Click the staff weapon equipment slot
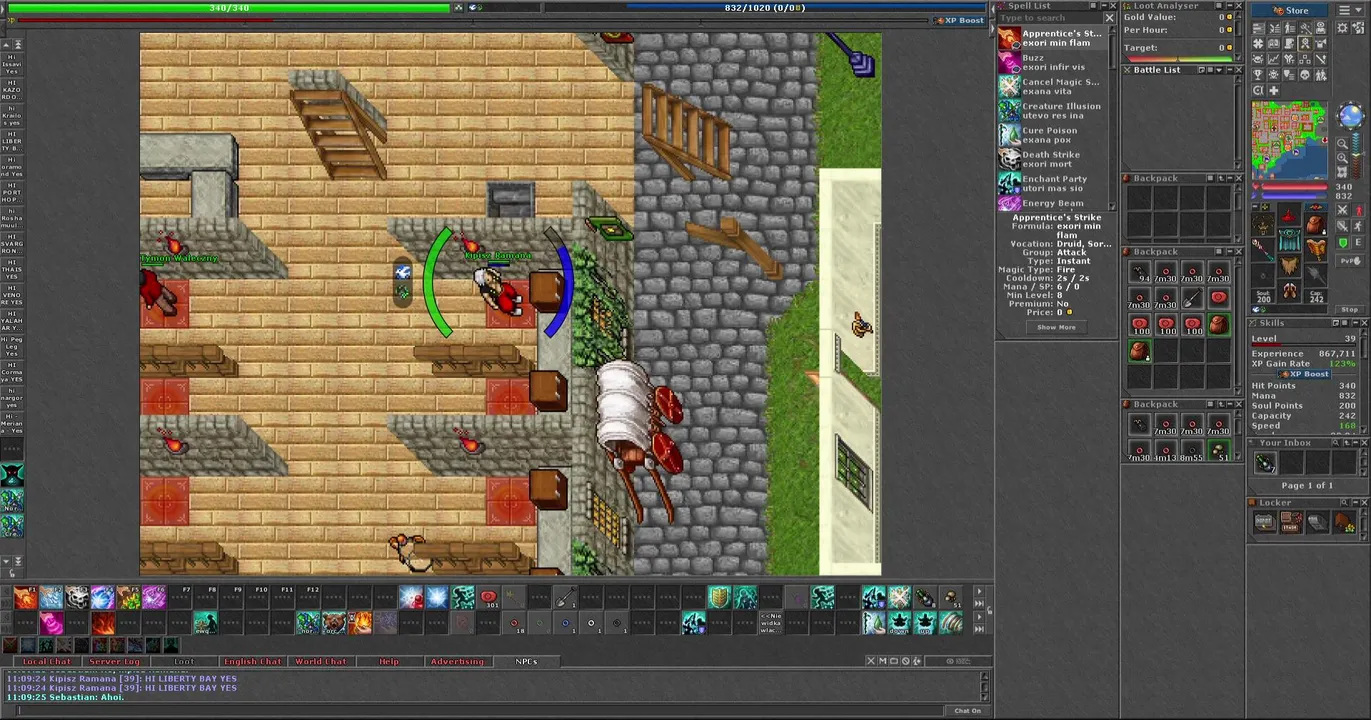 pos(1263,250)
